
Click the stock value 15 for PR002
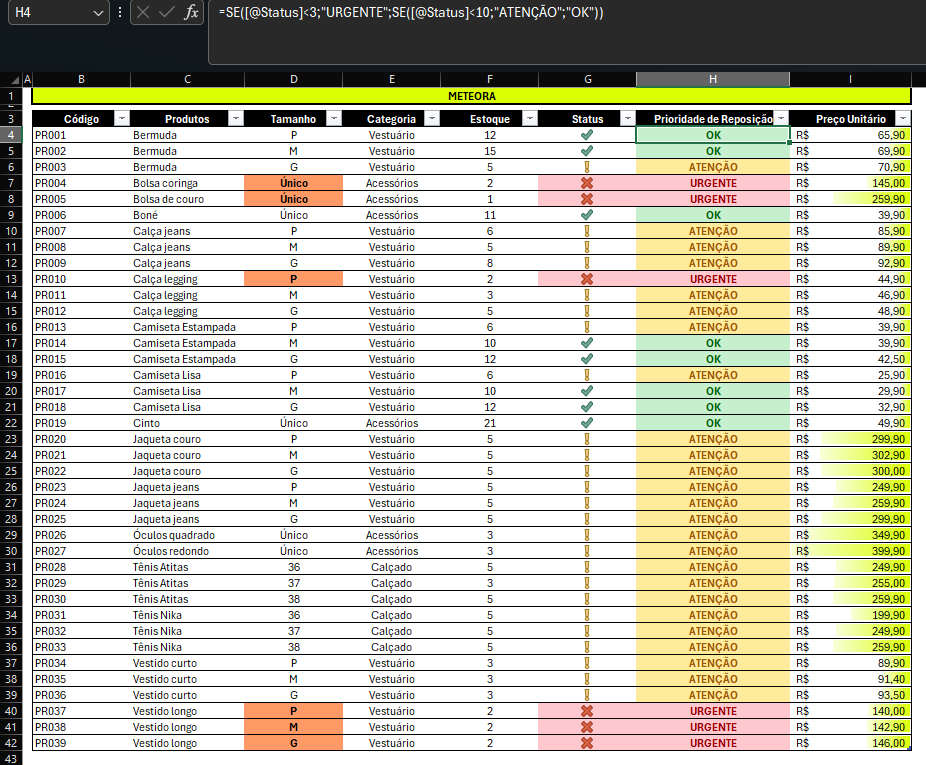[490, 151]
